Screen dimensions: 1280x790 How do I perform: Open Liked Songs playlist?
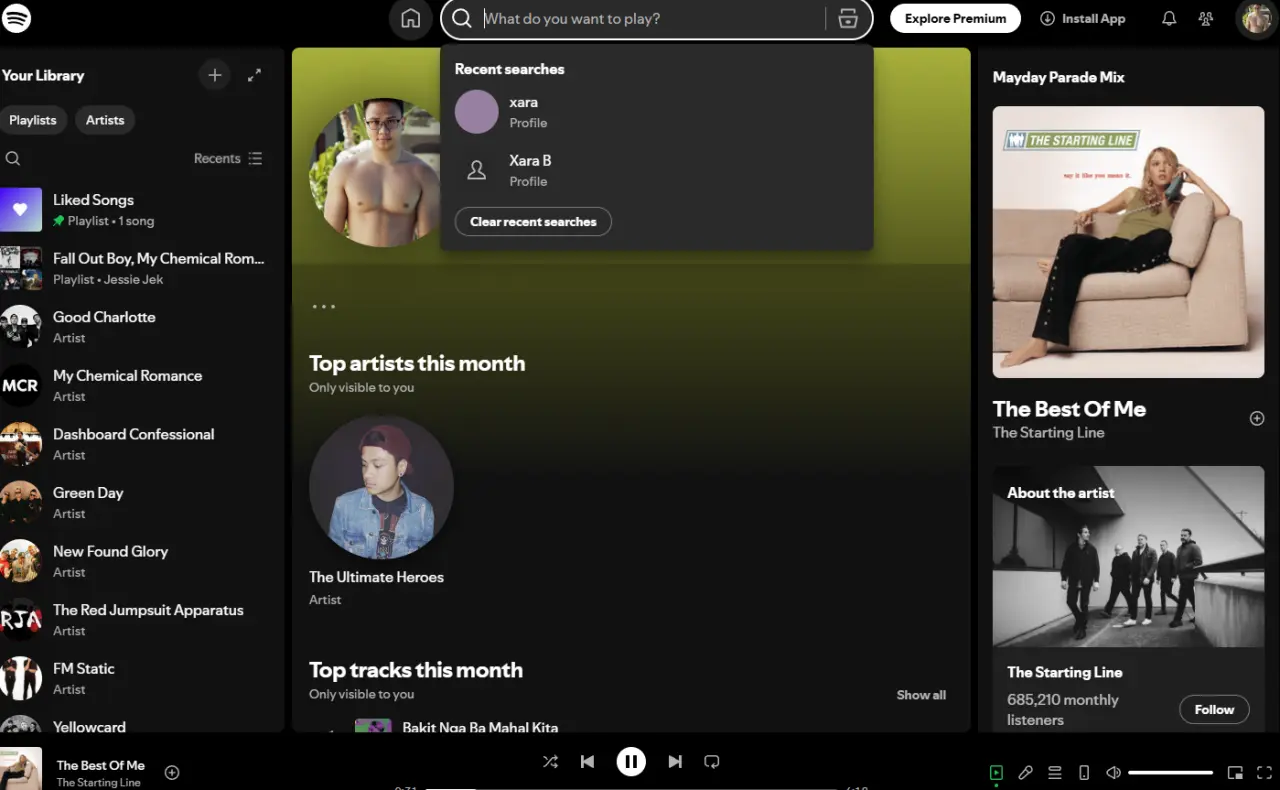click(x=140, y=209)
